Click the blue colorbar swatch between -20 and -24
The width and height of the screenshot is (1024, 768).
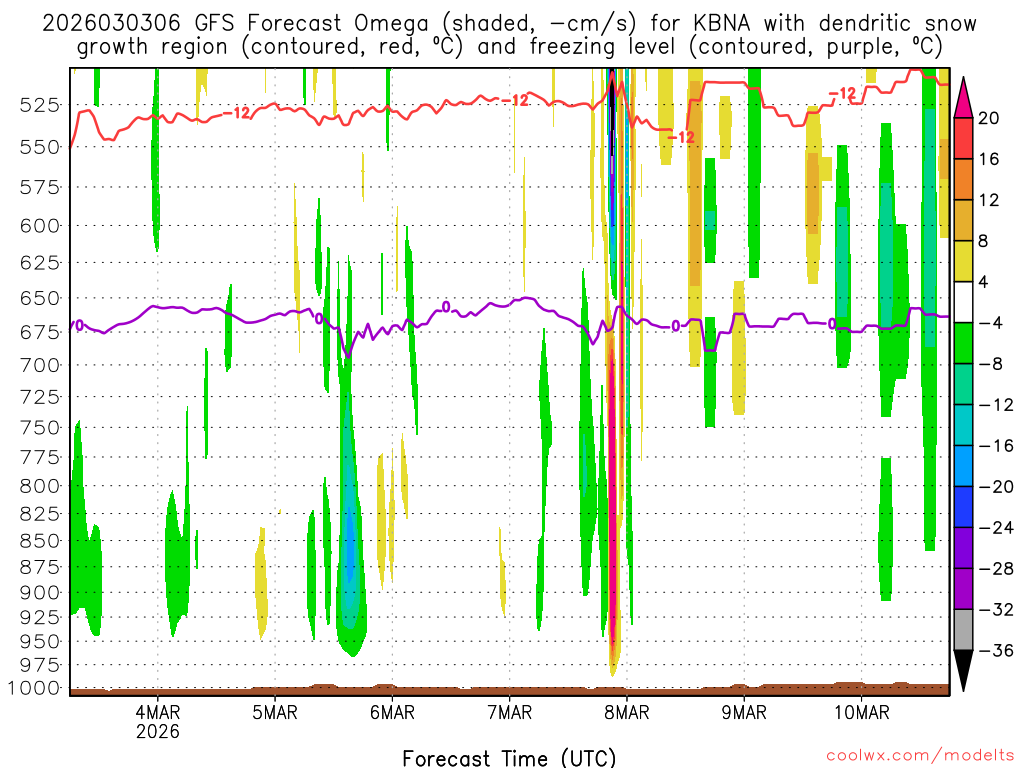coord(963,507)
